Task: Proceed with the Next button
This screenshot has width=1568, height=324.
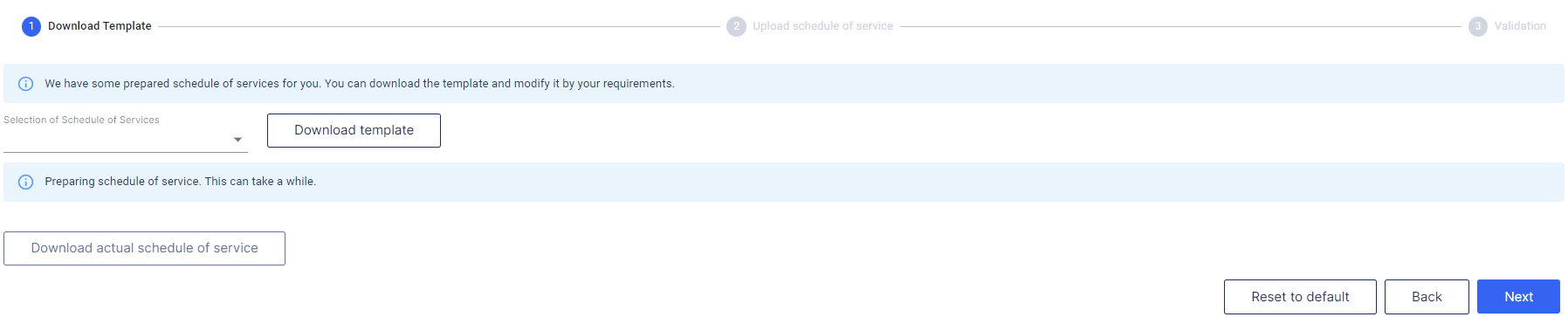Action: coord(1518,297)
